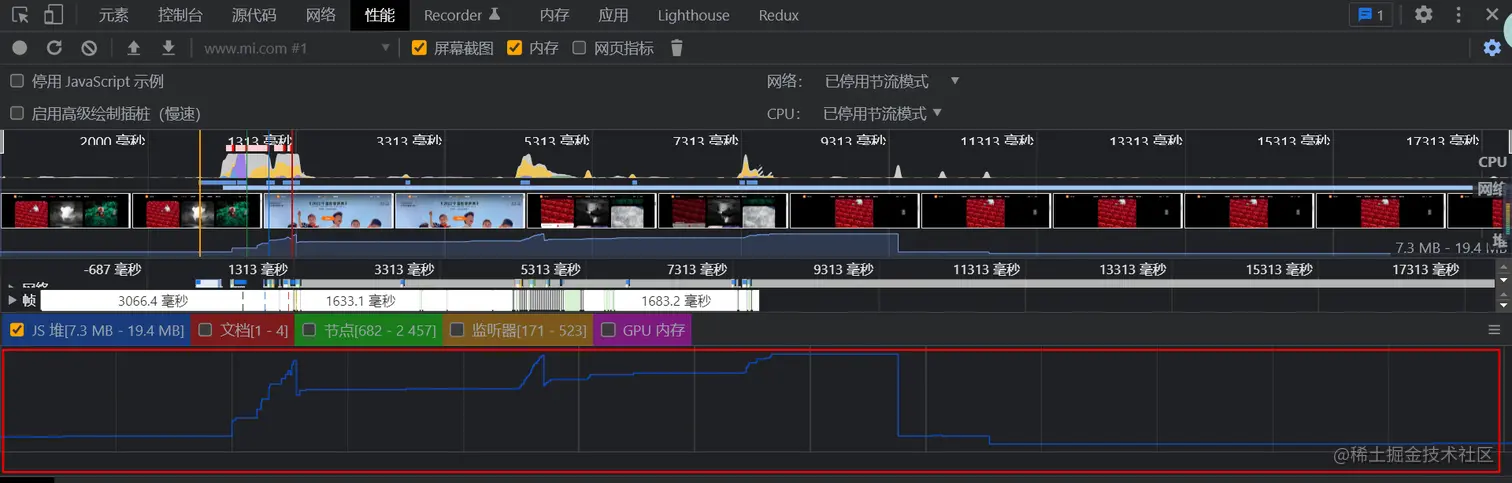Image resolution: width=1512 pixels, height=483 pixels.
Task: Open the www.mi.com #1 profile dropdown
Action: 296,47
